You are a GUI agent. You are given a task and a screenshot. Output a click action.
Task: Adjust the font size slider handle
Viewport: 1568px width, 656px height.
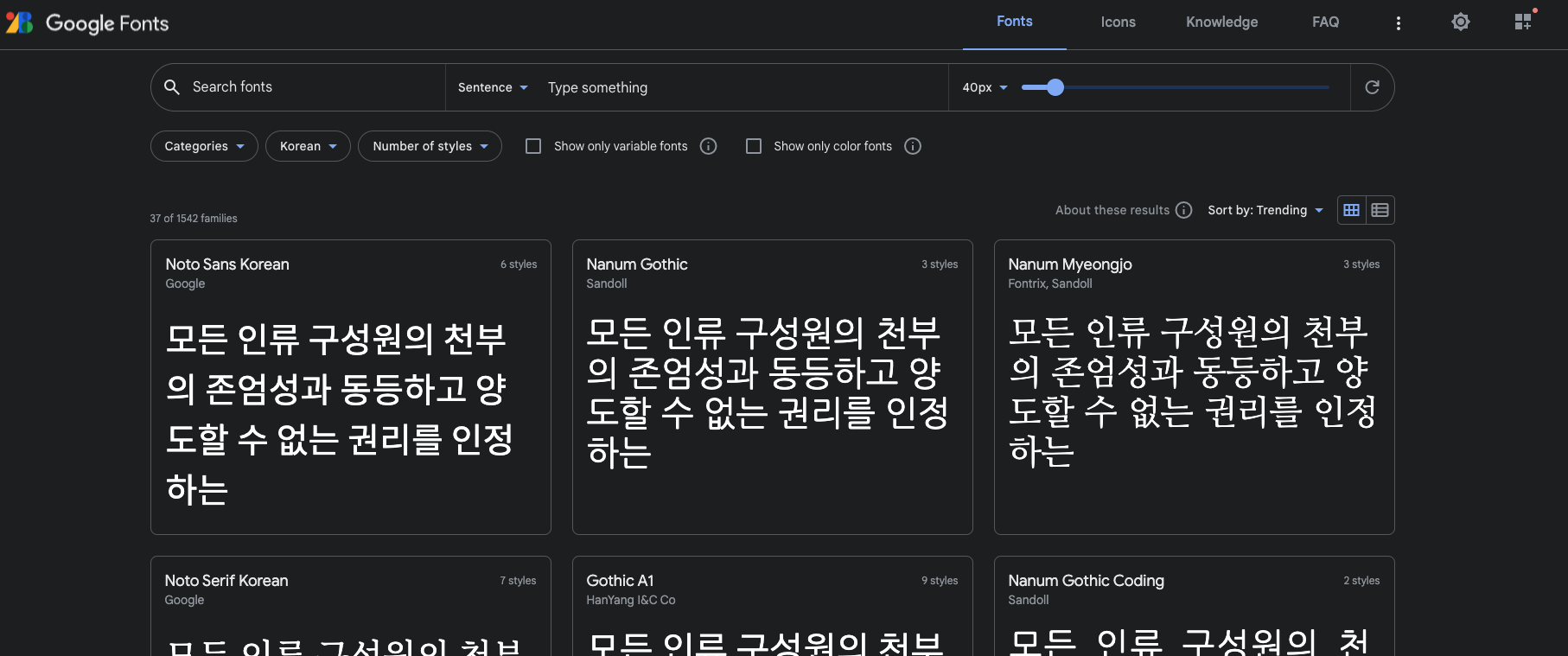1055,87
